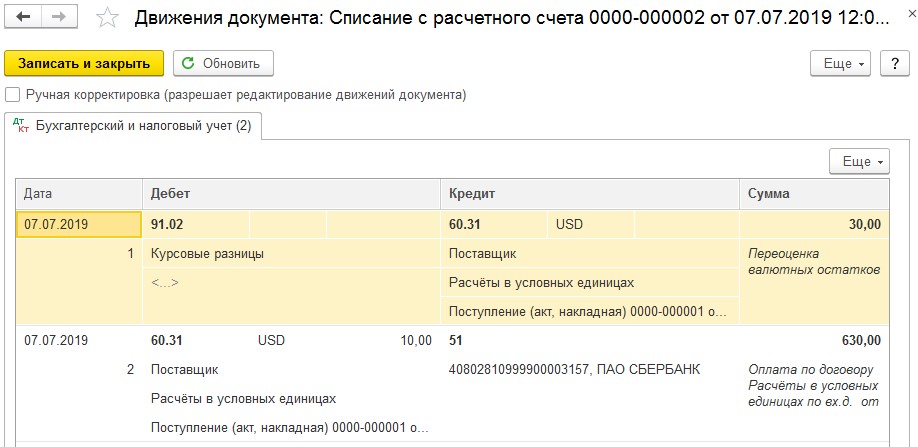Click Кредит column header

click(x=590, y=194)
